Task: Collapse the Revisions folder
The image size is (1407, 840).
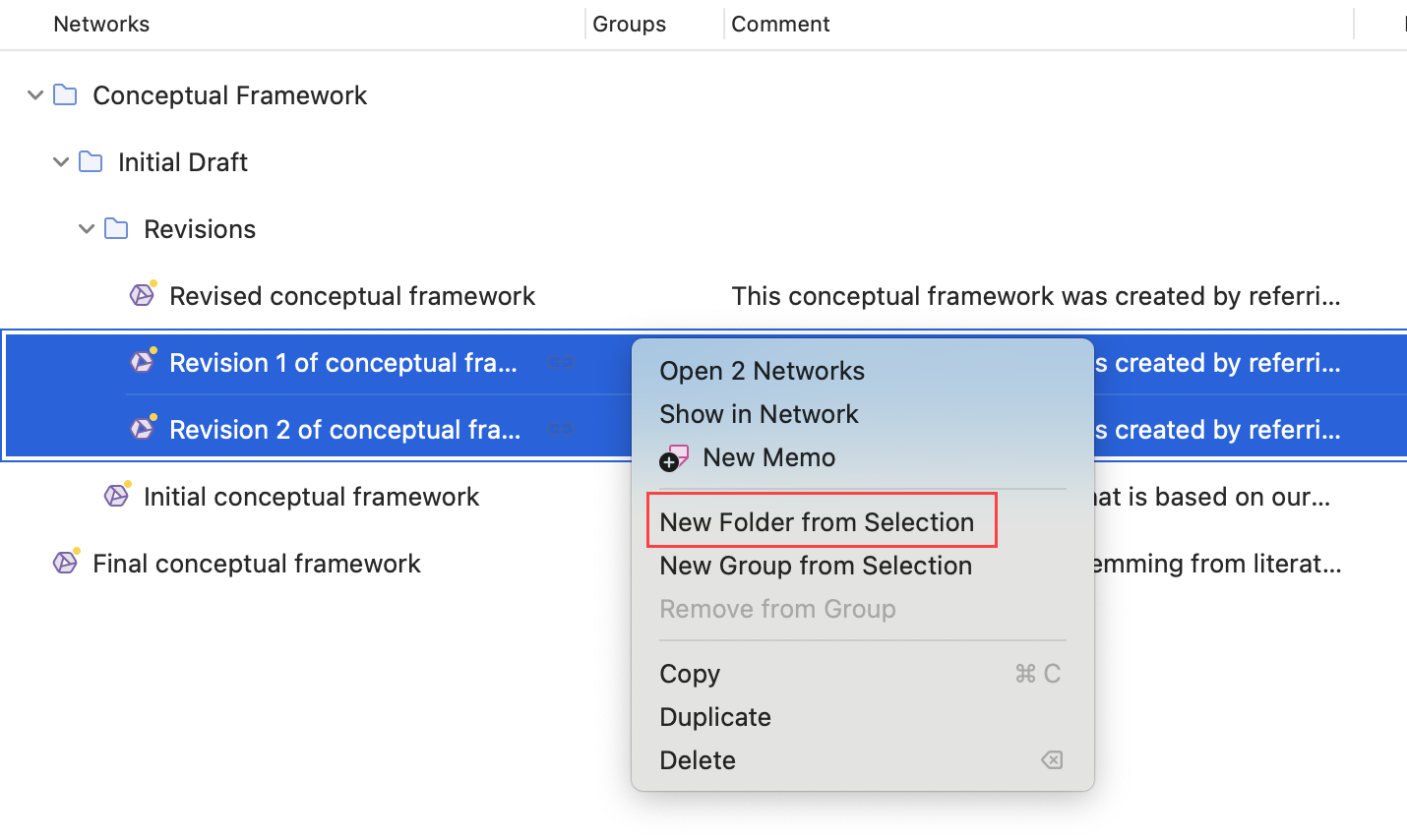Action: click(87, 229)
